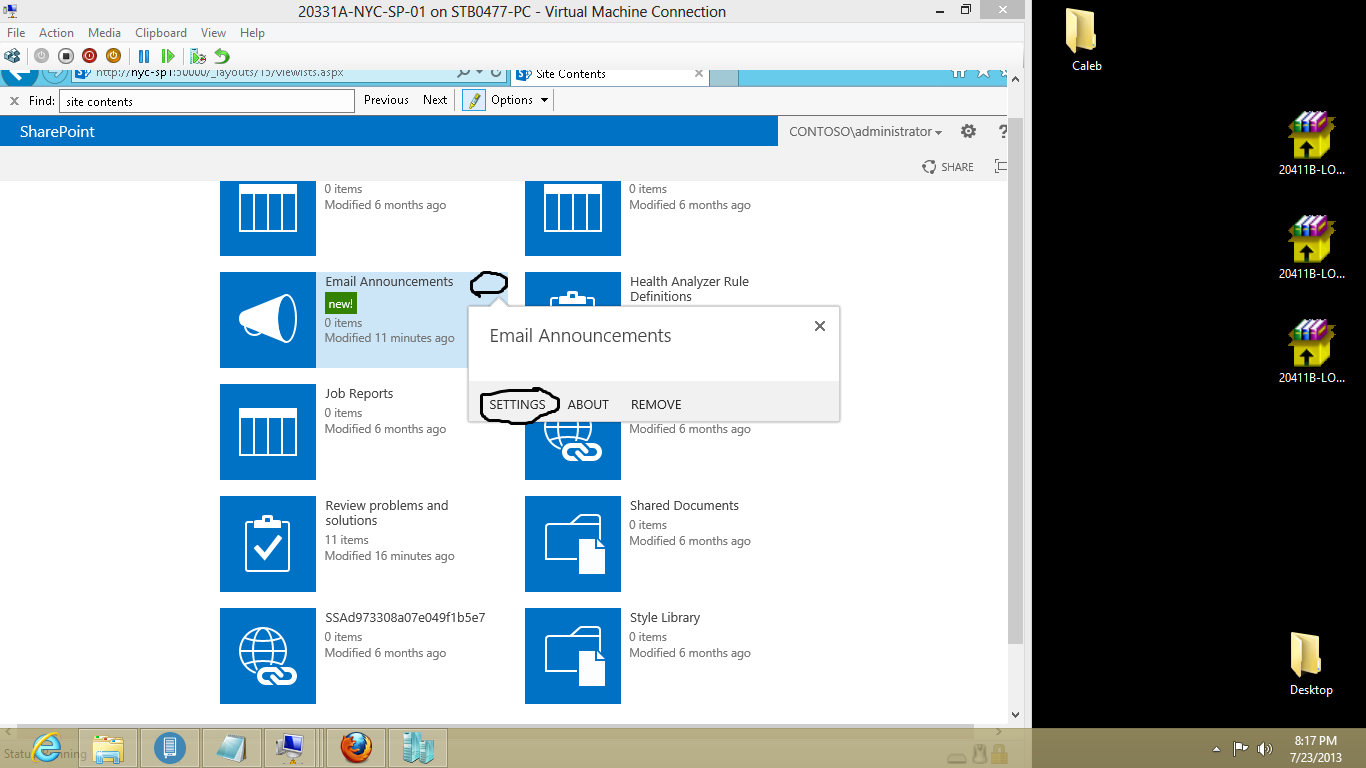
Task: Select the Desktop folder icon
Action: [1311, 663]
